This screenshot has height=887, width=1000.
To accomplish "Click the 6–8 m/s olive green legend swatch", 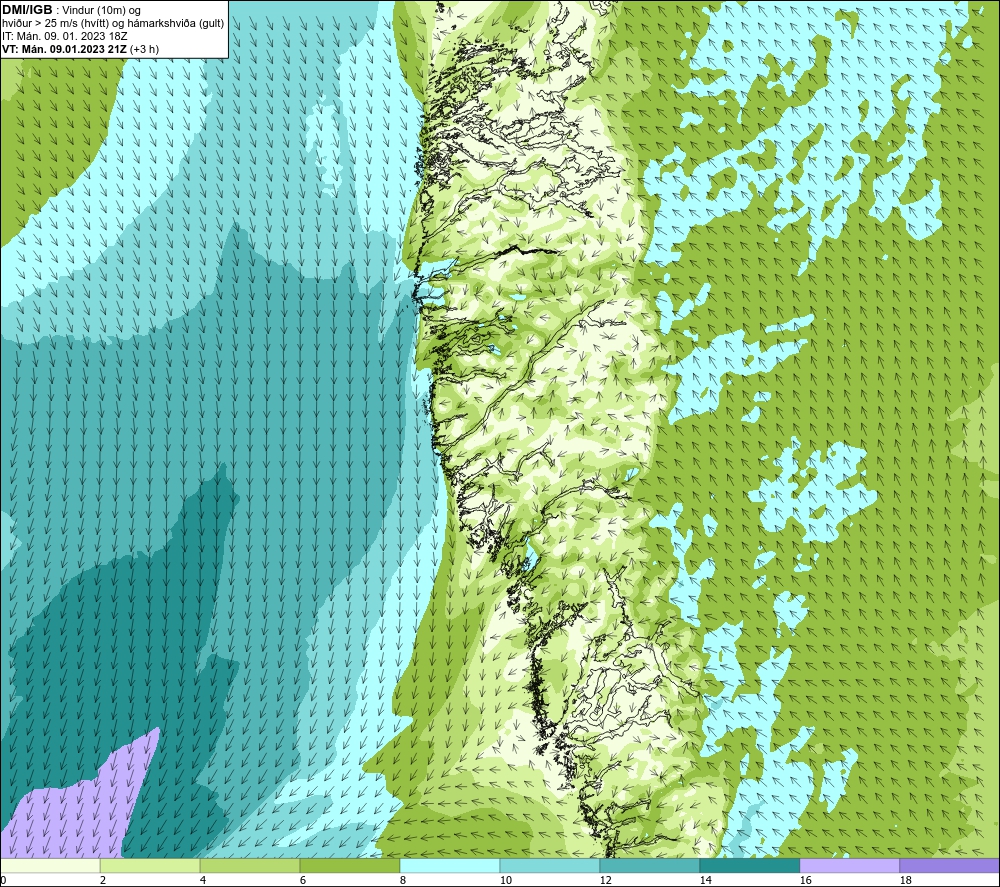I will [349, 865].
